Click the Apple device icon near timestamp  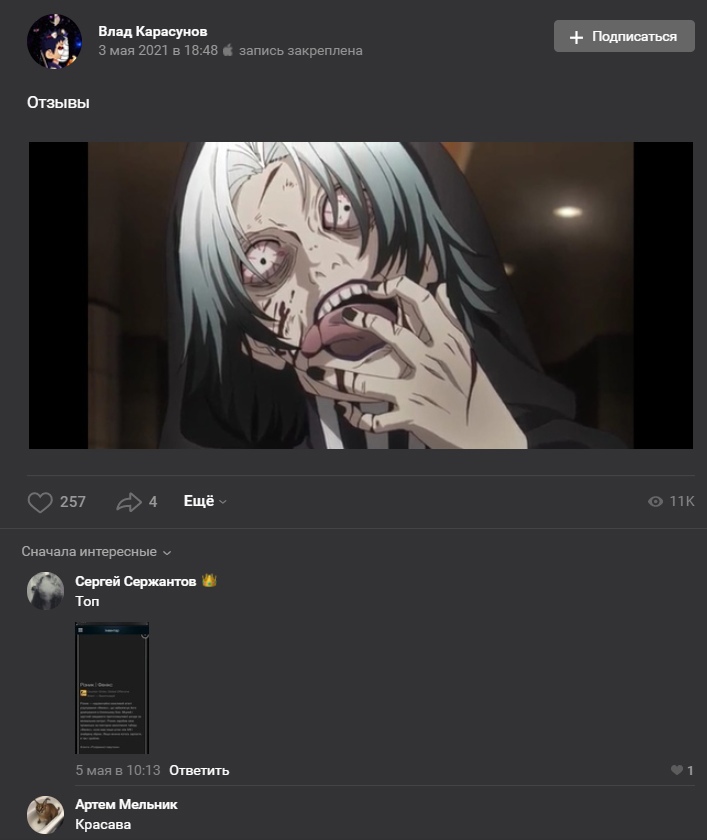coord(228,50)
